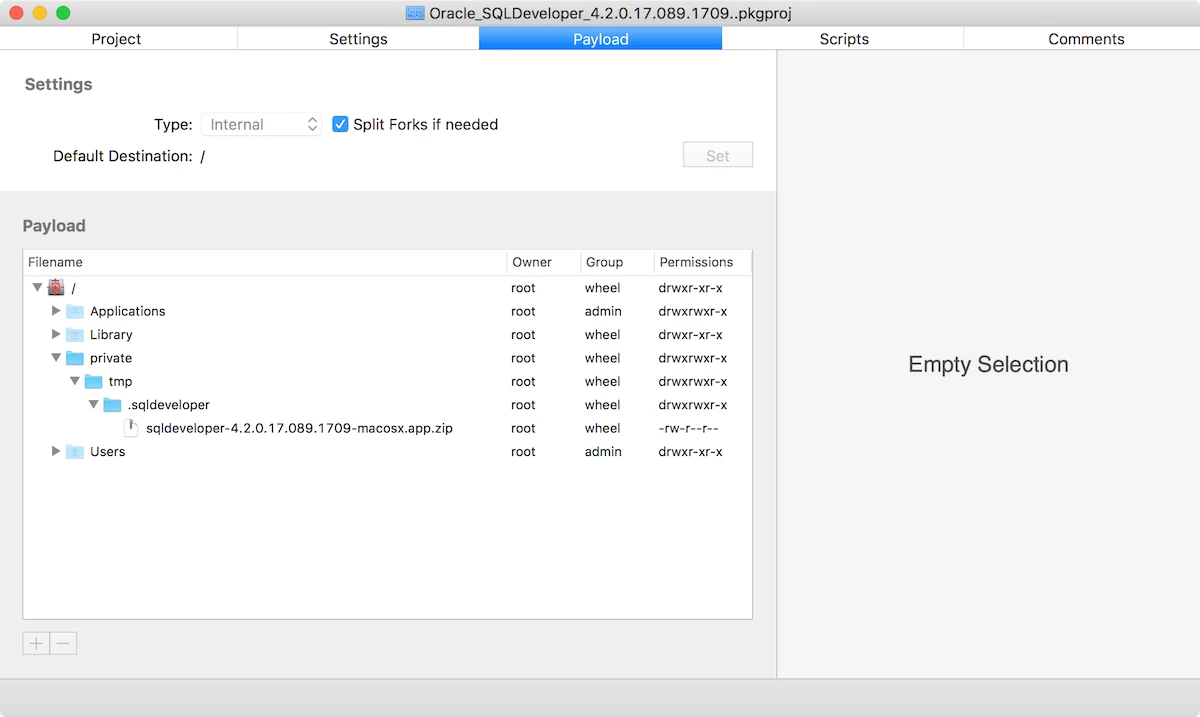Click the root disk icon
Image resolution: width=1200 pixels, height=717 pixels.
click(x=56, y=288)
